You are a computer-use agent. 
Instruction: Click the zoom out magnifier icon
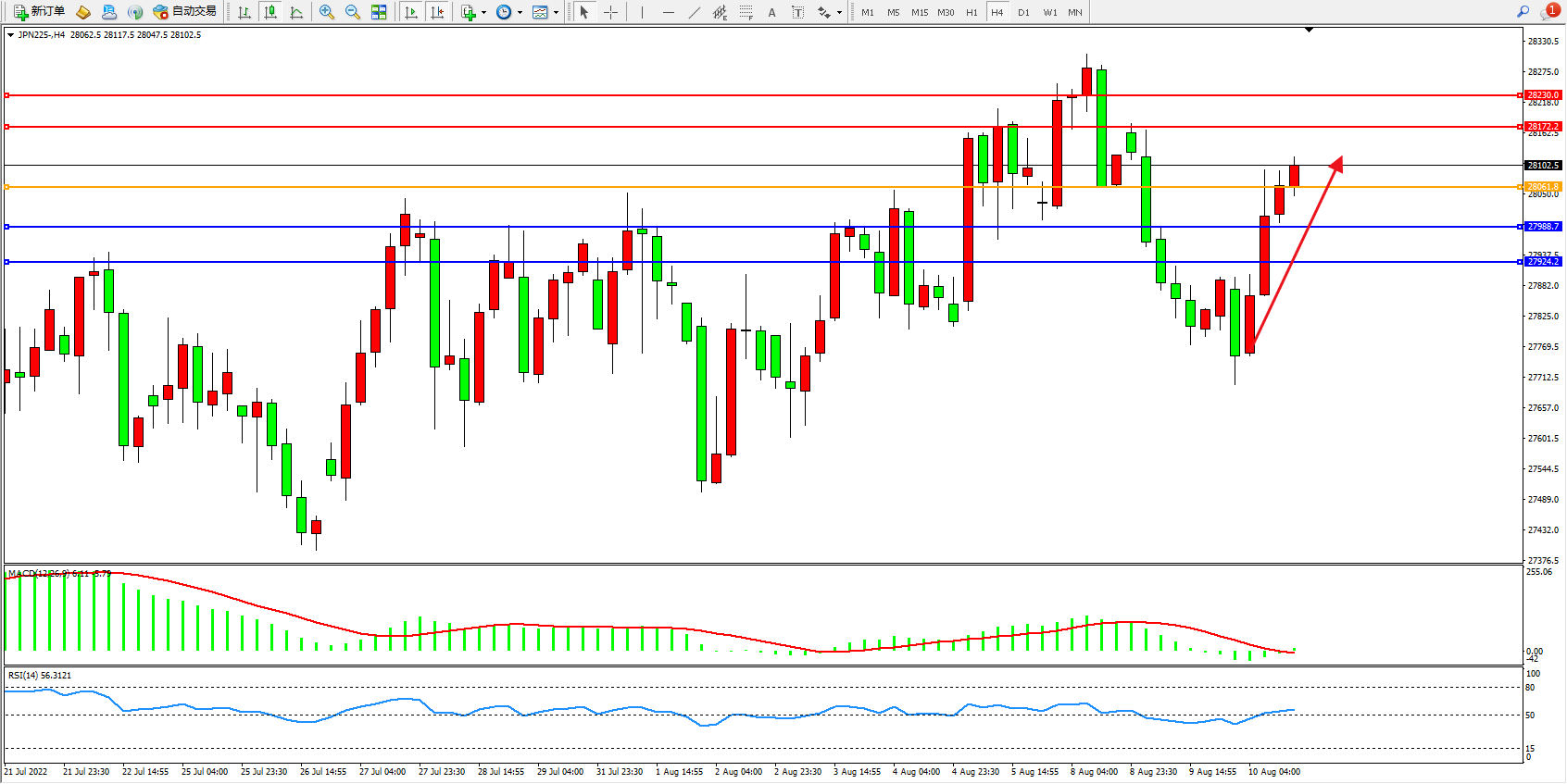352,12
